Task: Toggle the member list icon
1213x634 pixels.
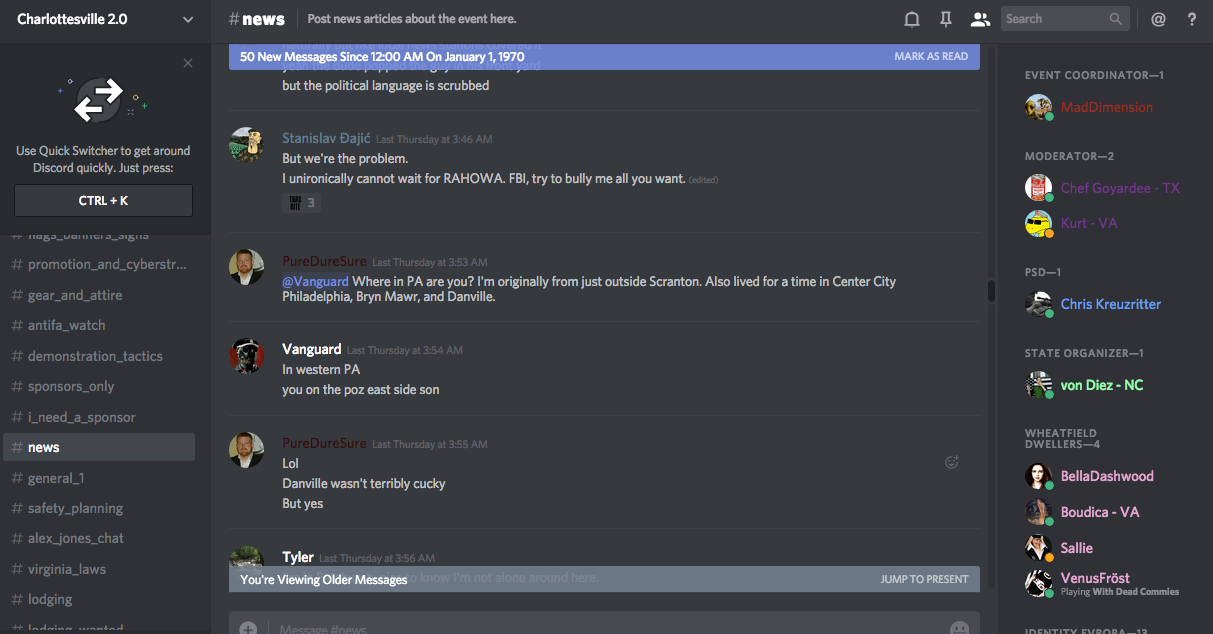Action: [980, 19]
